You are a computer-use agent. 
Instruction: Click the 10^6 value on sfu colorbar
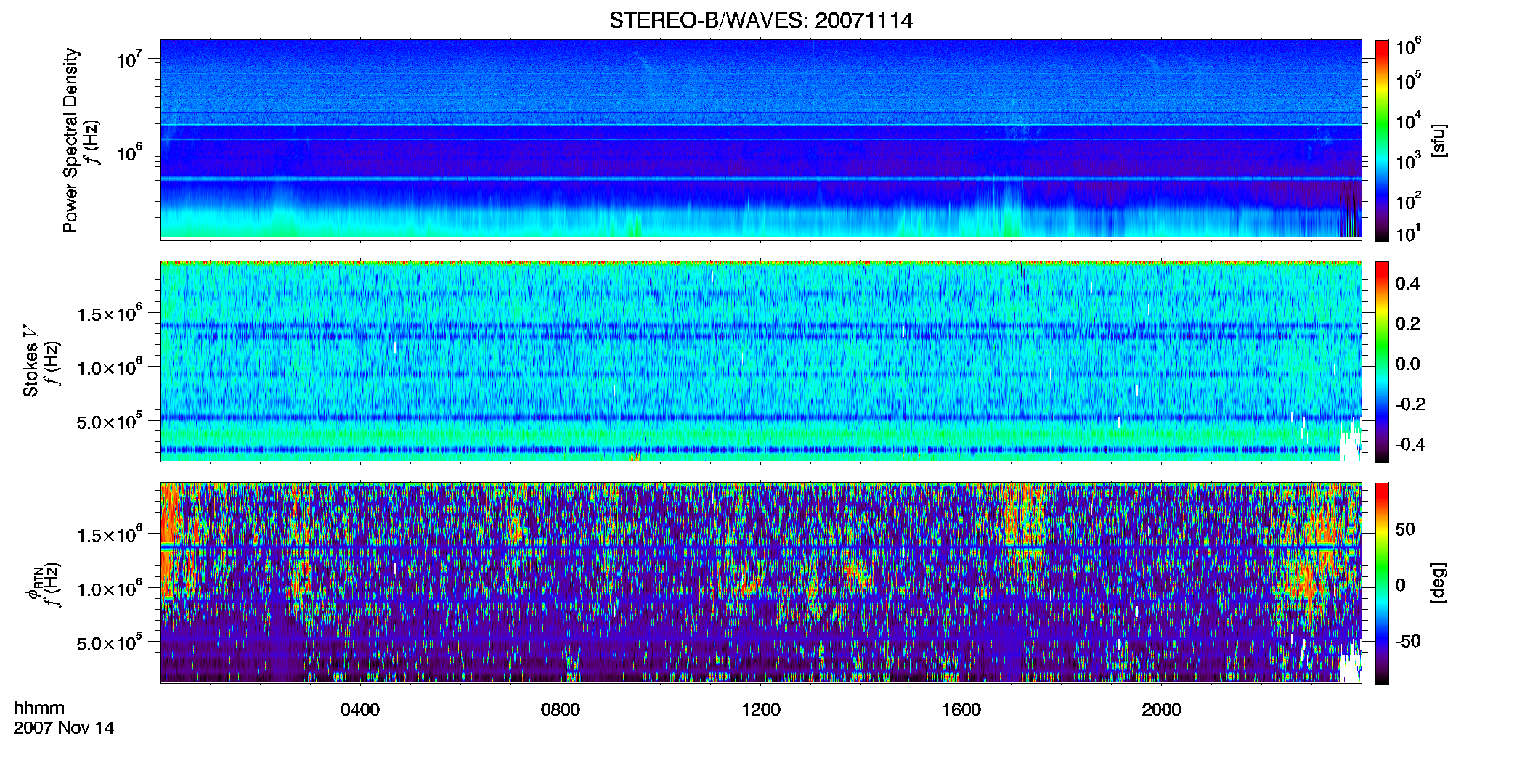point(1409,46)
